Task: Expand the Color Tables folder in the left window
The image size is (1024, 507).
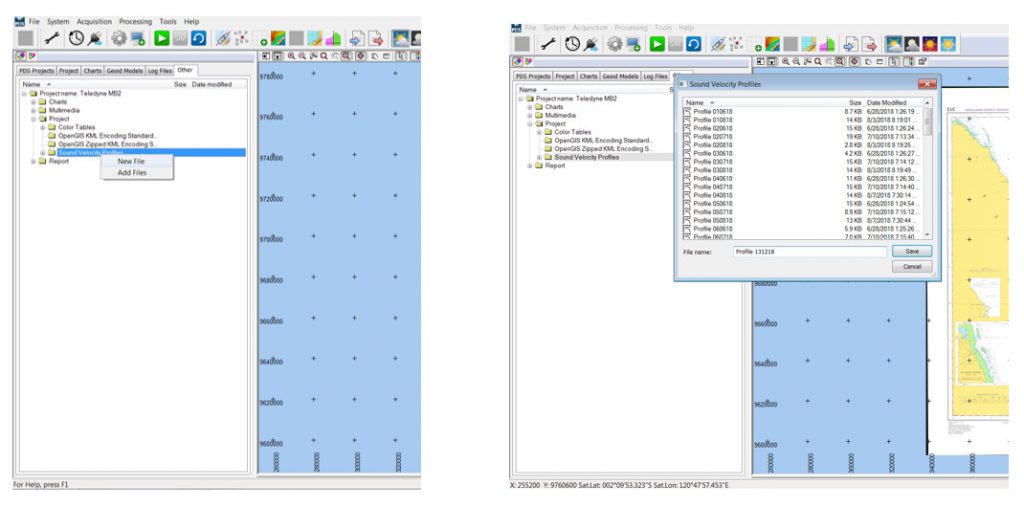Action: 42,127
